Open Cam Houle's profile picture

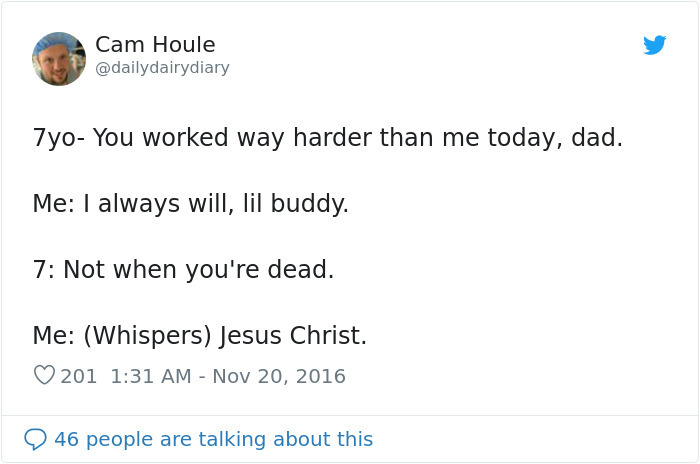click(59, 58)
